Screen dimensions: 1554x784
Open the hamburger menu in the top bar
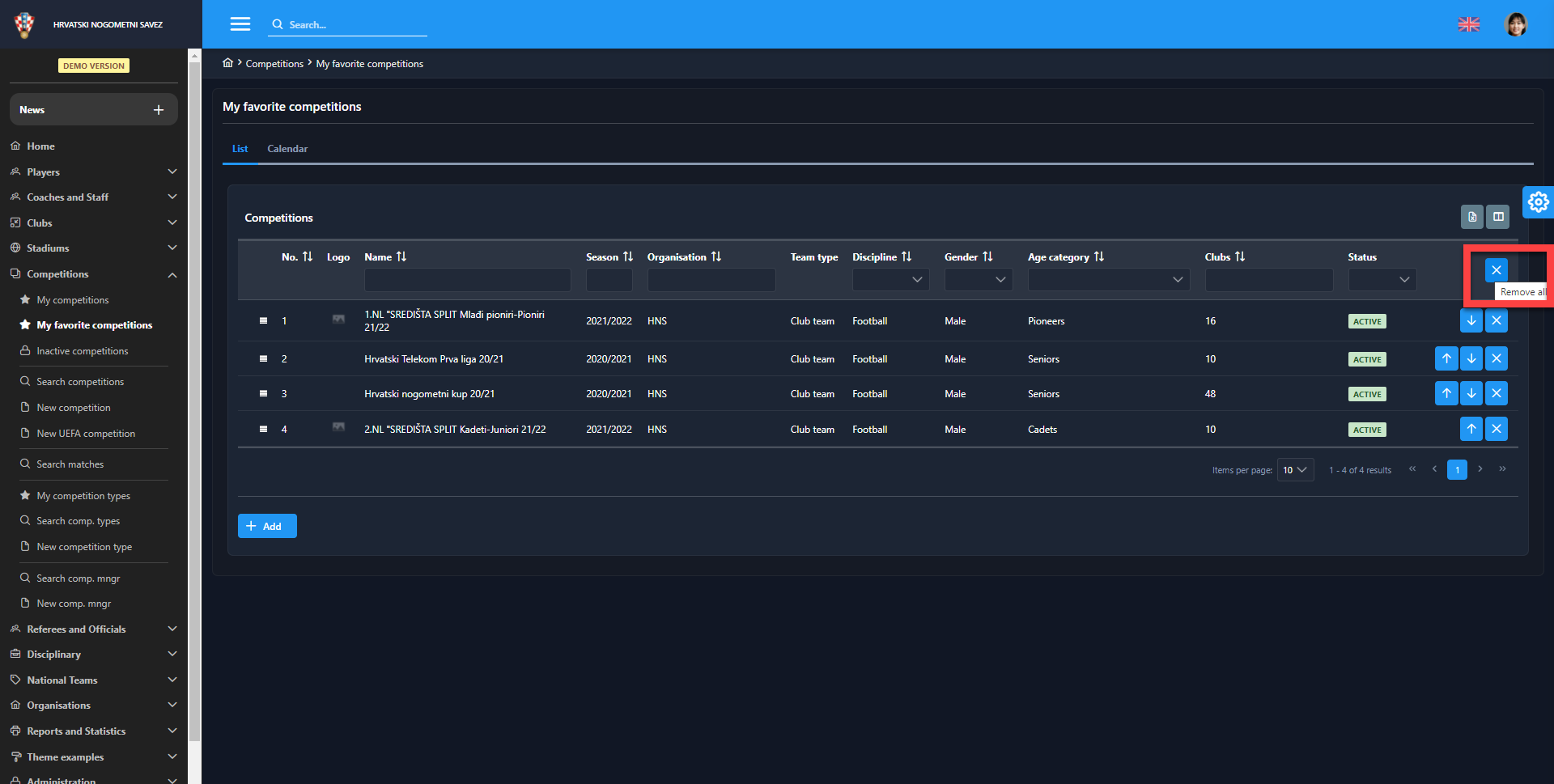coord(240,24)
